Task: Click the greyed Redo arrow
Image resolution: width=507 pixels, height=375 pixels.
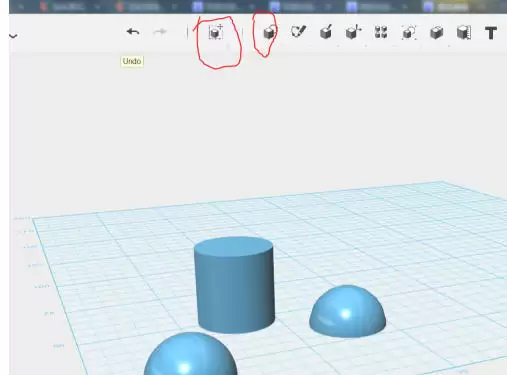Action: point(159,32)
